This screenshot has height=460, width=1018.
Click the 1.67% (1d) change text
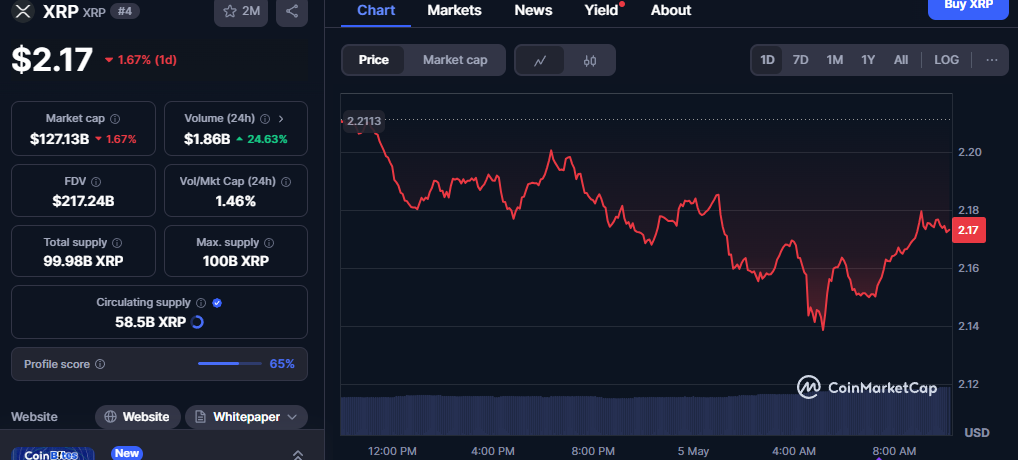coord(147,60)
